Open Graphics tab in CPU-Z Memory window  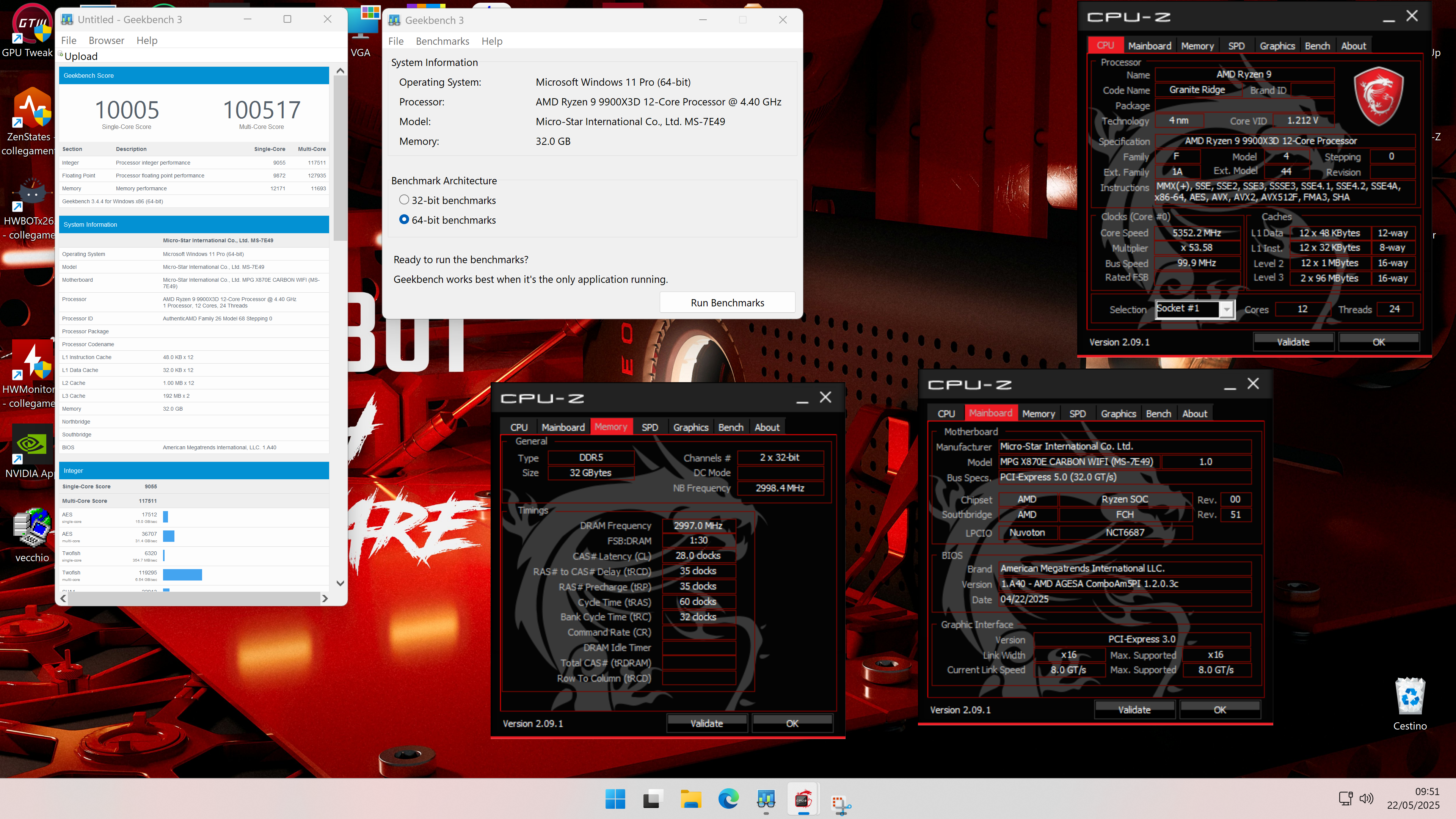[691, 427]
